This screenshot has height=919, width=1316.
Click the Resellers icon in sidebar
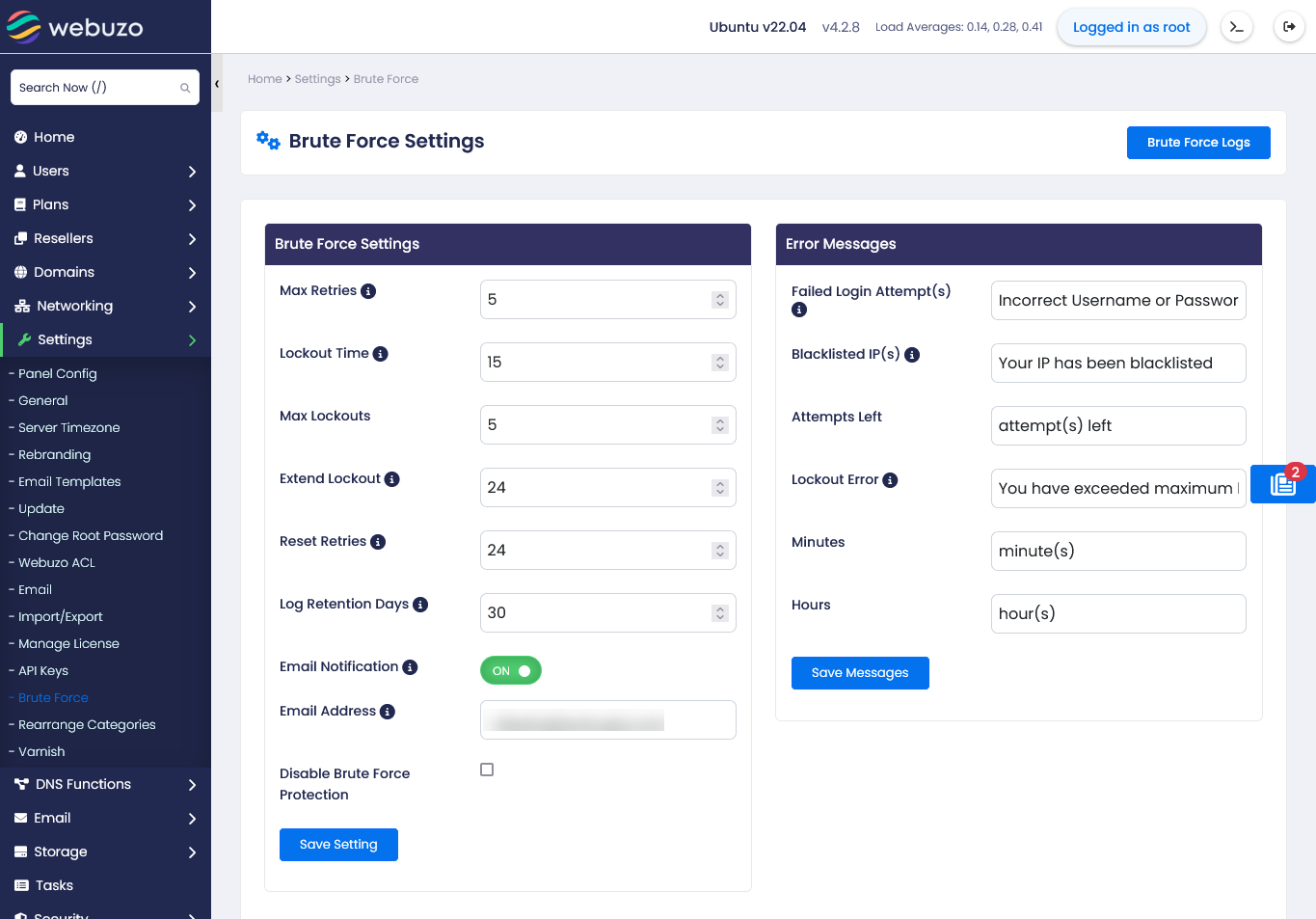20,238
